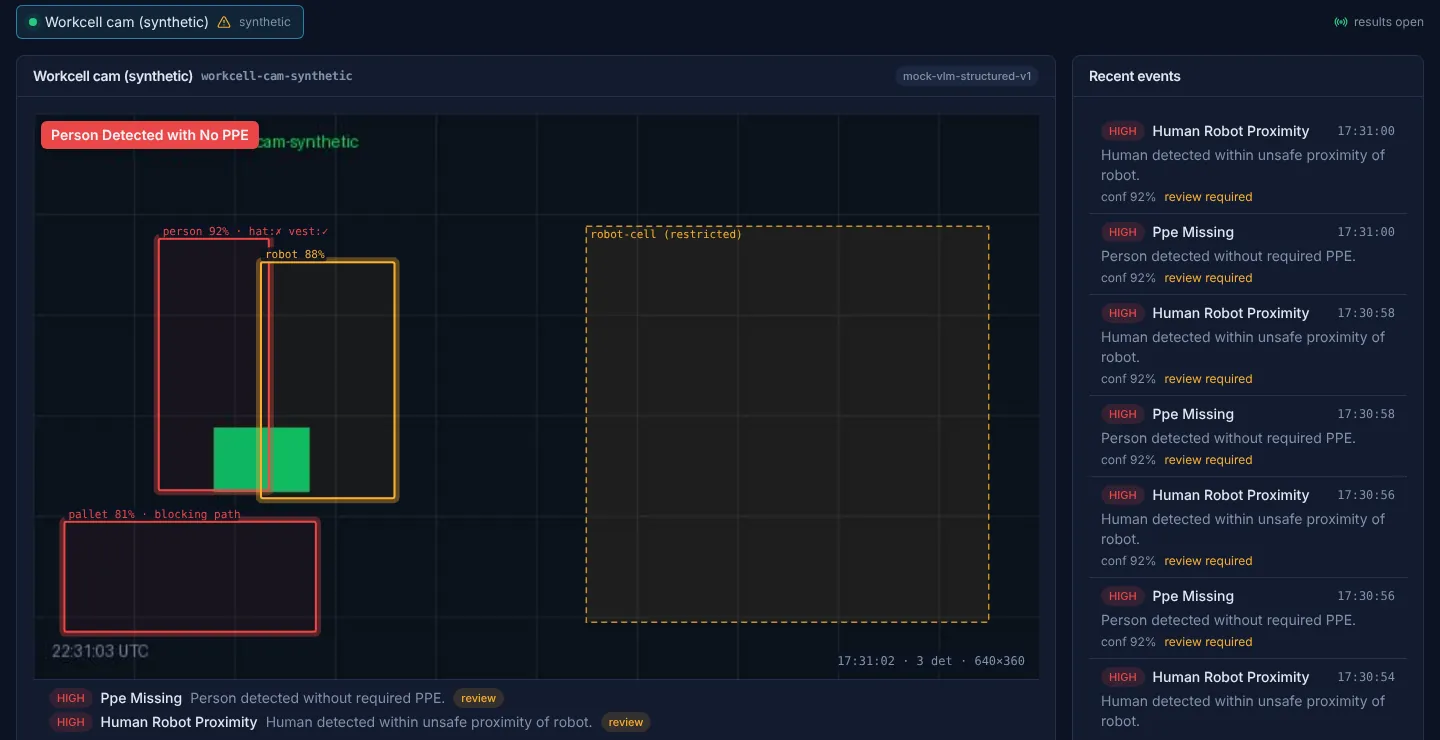Click the HIGH badge on the Ppe Missing row below the feed
The width and height of the screenshot is (1440, 740).
pos(71,698)
